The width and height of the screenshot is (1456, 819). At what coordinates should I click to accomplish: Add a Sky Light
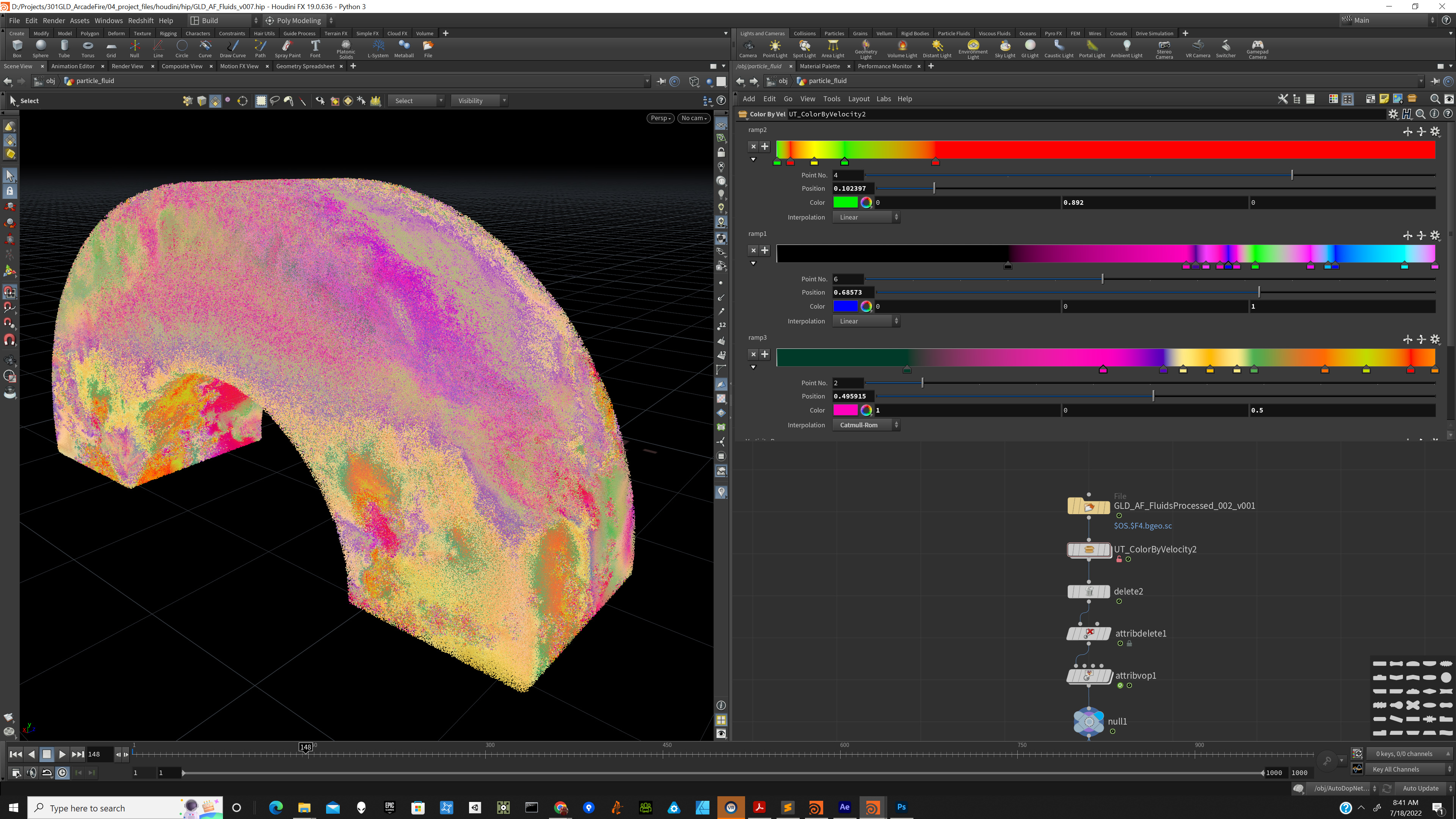1005,49
